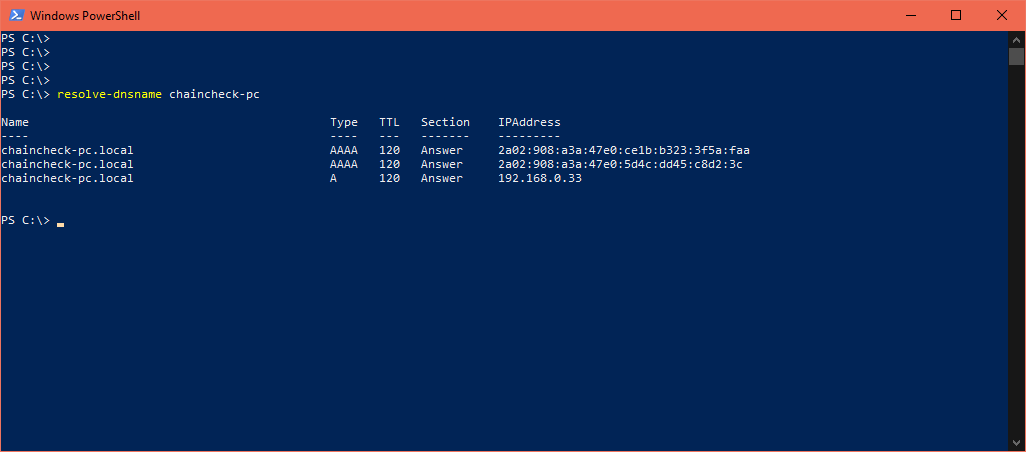Click the IPv6 address ending in faa
The width and height of the screenshot is (1026, 452).
tap(624, 150)
